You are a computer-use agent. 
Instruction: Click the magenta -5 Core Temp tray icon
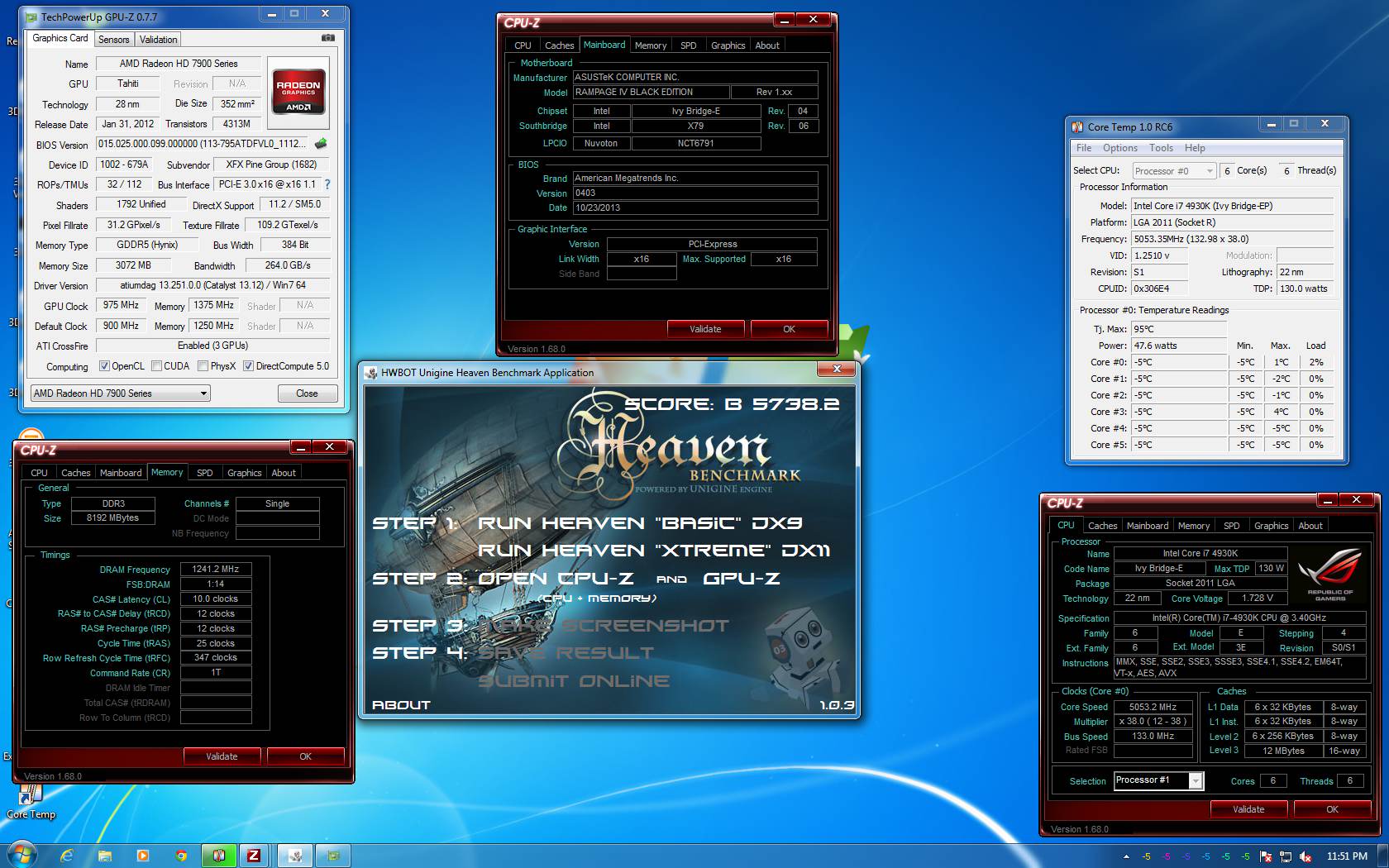tap(1166, 856)
